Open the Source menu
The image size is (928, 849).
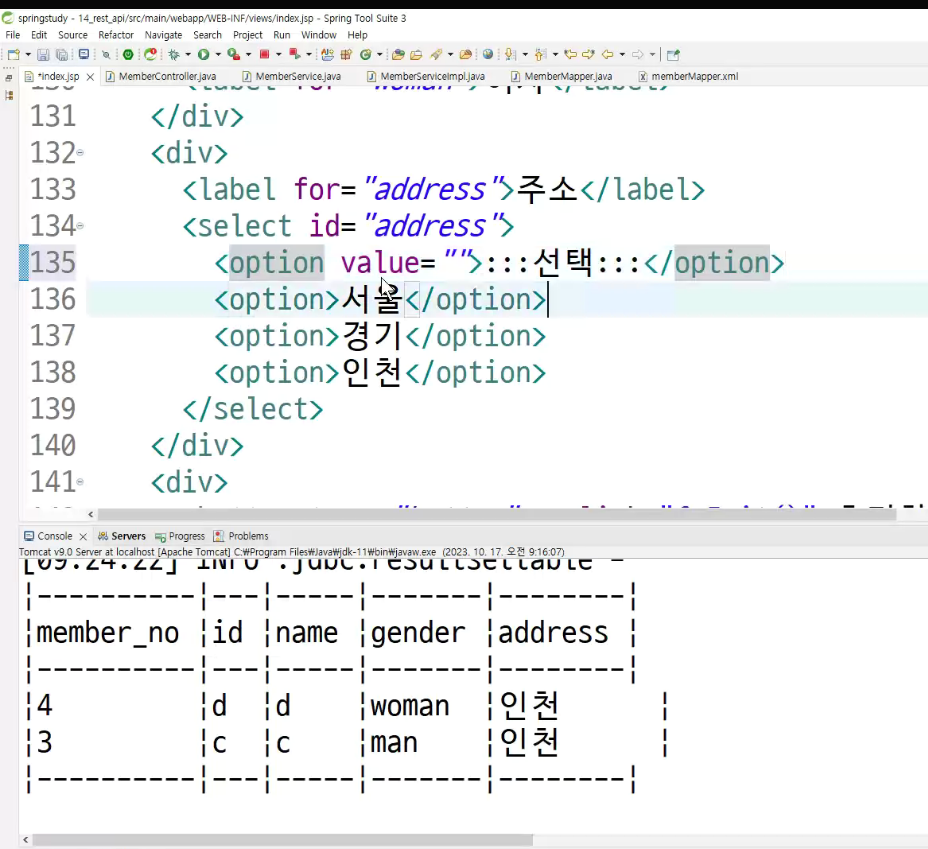pyautogui.click(x=73, y=35)
